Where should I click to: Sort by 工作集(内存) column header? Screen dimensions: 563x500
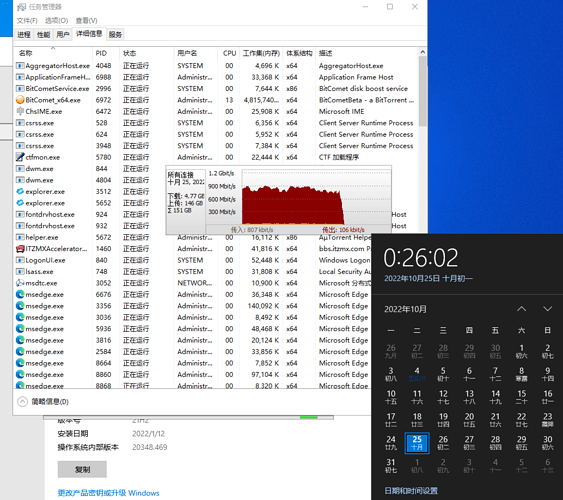[x=261, y=53]
